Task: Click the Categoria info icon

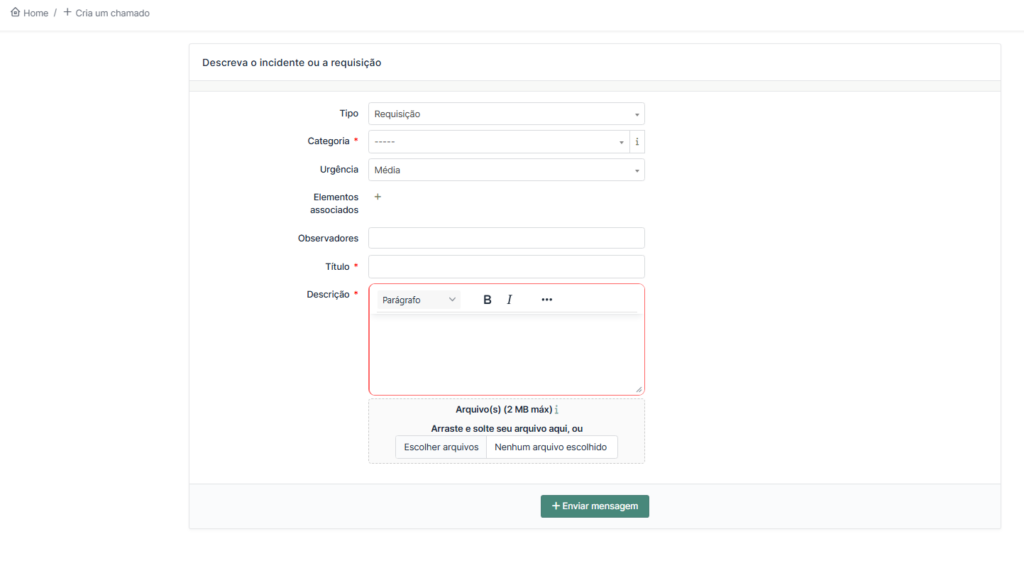Action: click(637, 142)
